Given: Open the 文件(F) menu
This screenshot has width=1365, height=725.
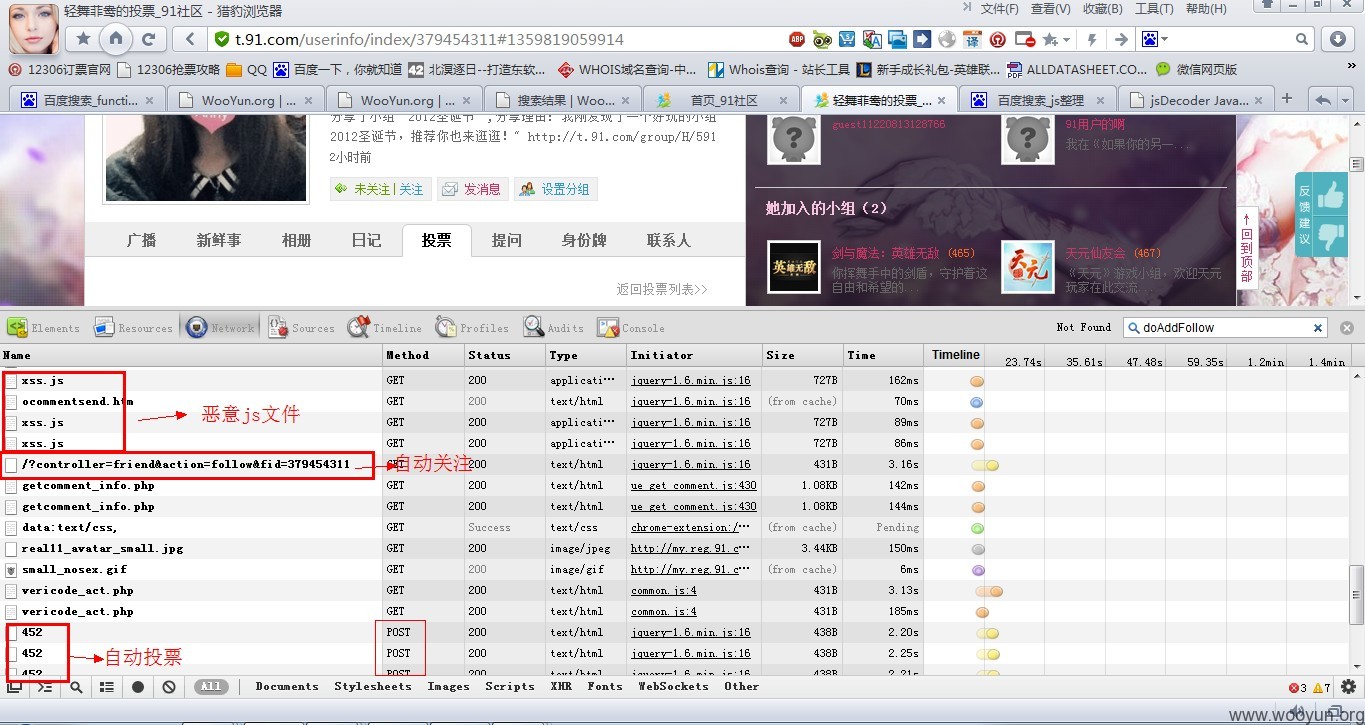Looking at the screenshot, I should 999,9.
